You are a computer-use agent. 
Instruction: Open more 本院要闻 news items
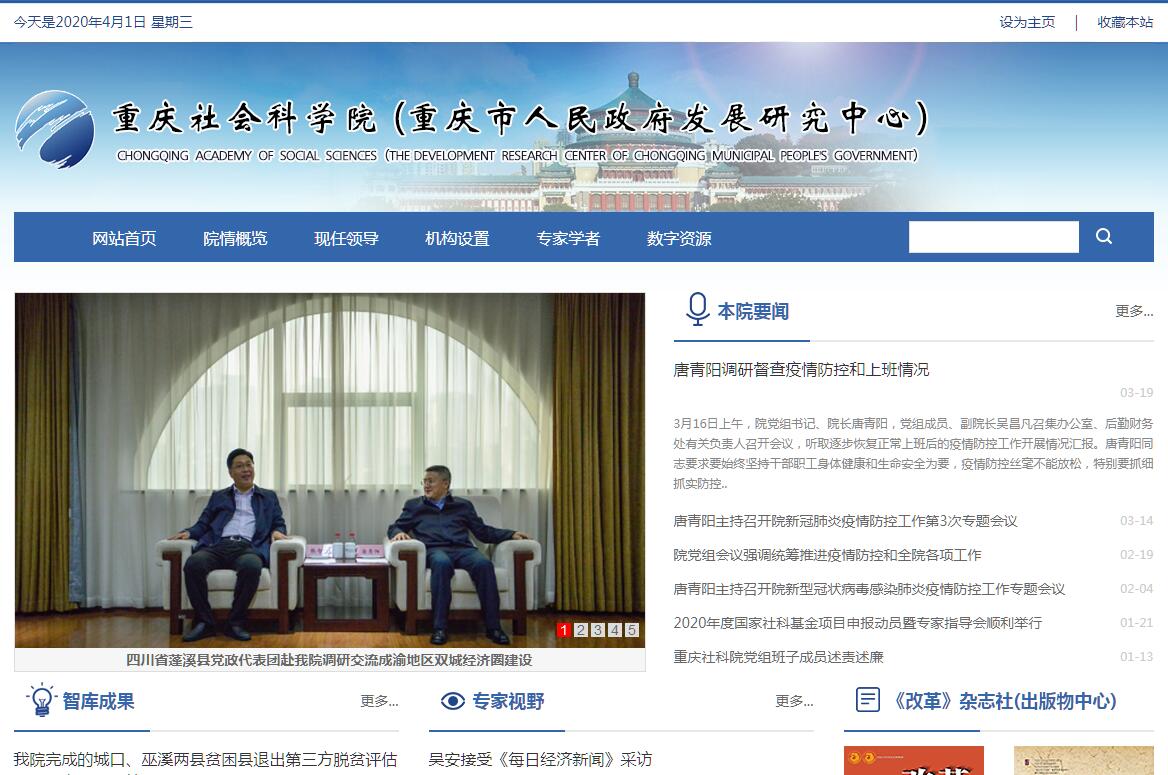point(1134,311)
